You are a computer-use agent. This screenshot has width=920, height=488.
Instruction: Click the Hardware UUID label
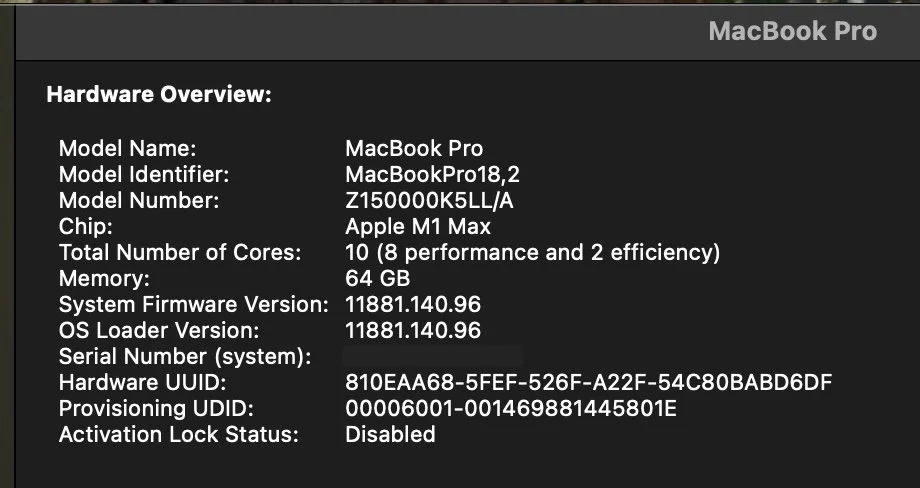click(x=143, y=382)
